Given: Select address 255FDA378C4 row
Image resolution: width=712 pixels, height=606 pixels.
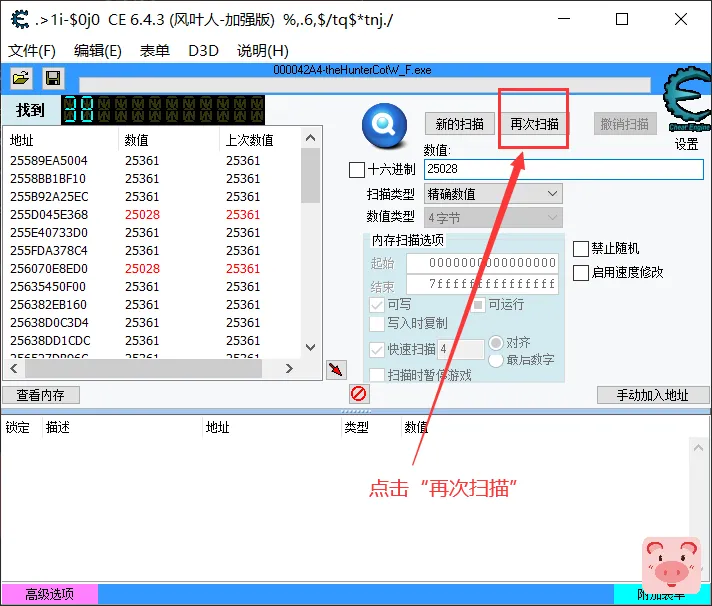Looking at the screenshot, I should (x=152, y=251).
